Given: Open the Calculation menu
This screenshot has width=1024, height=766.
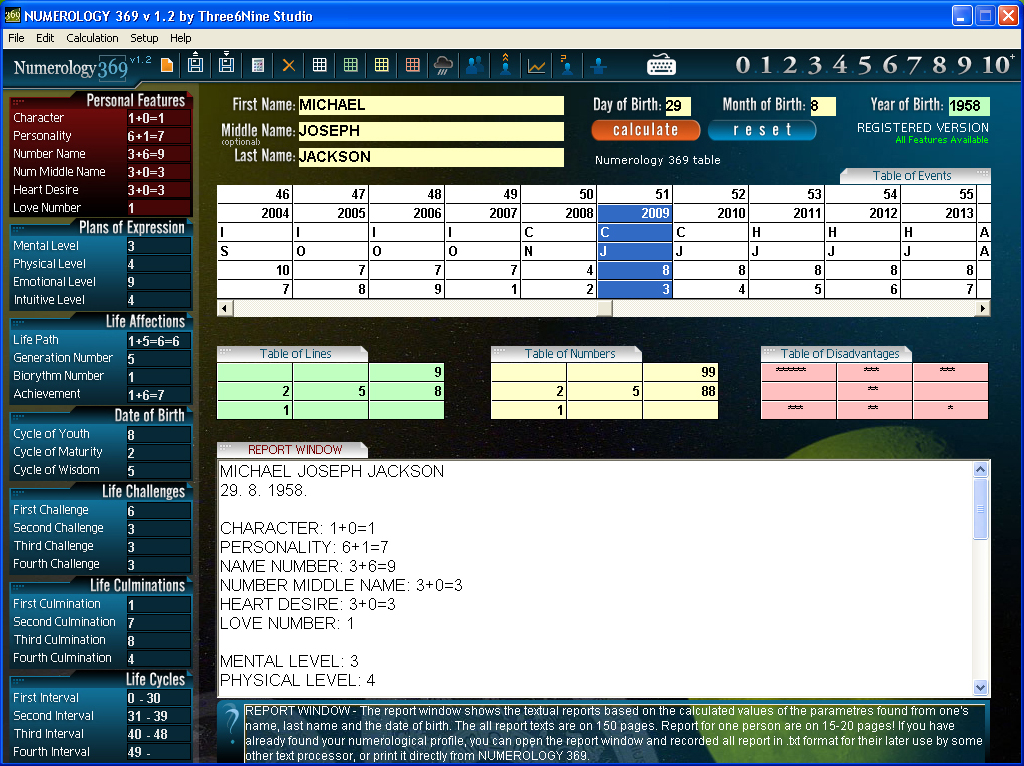Looking at the screenshot, I should 92,38.
